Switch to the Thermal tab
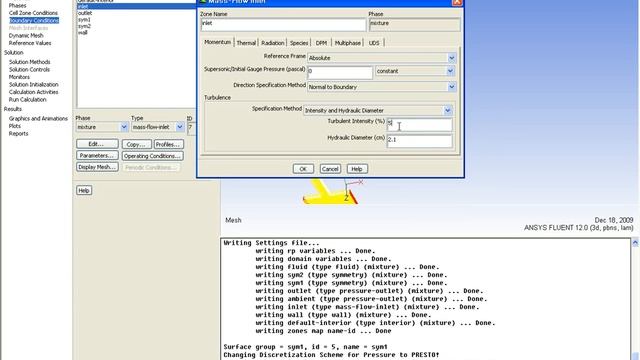640x360 pixels. point(246,43)
